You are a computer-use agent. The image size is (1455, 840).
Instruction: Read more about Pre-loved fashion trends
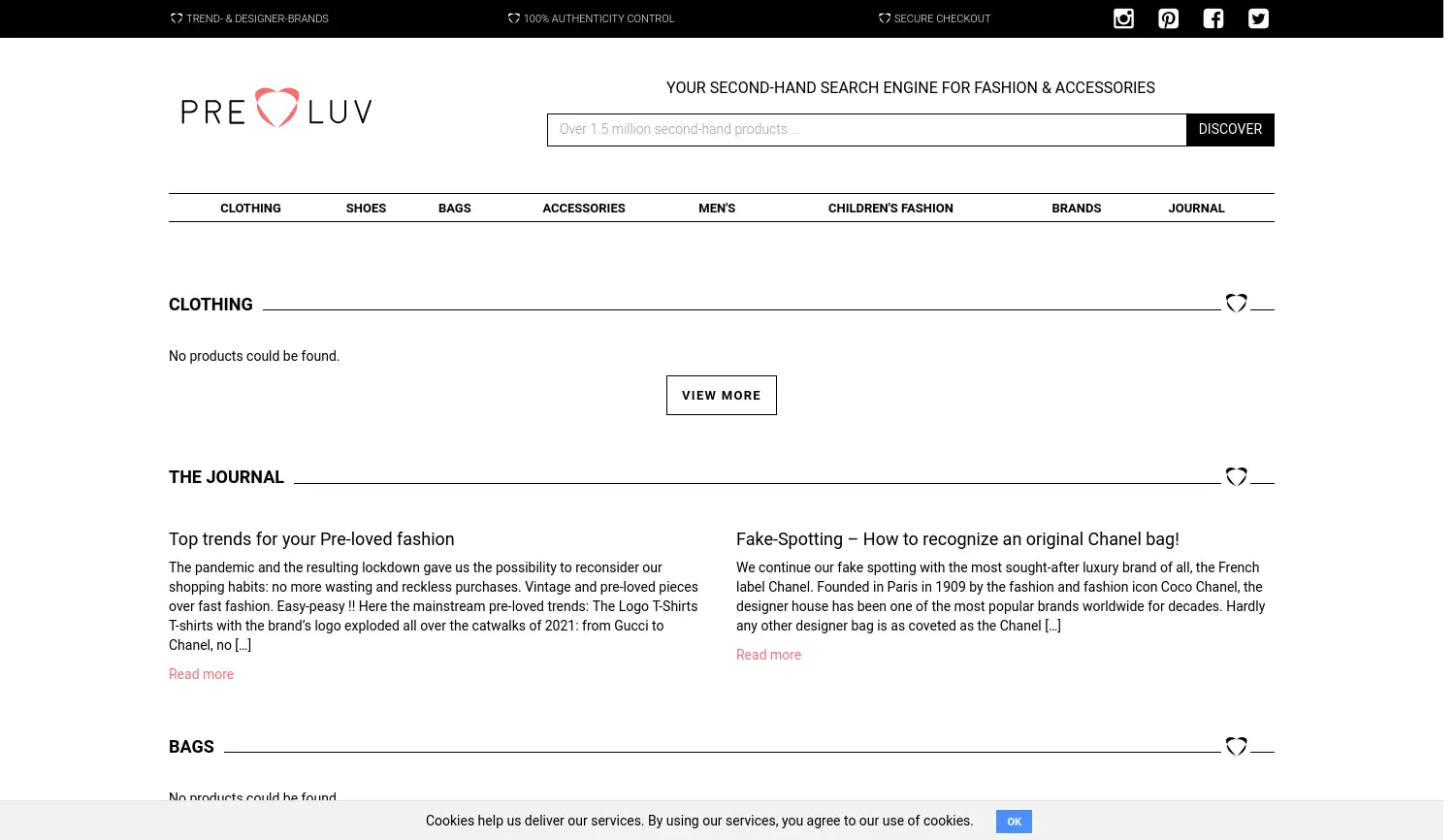coord(201,674)
